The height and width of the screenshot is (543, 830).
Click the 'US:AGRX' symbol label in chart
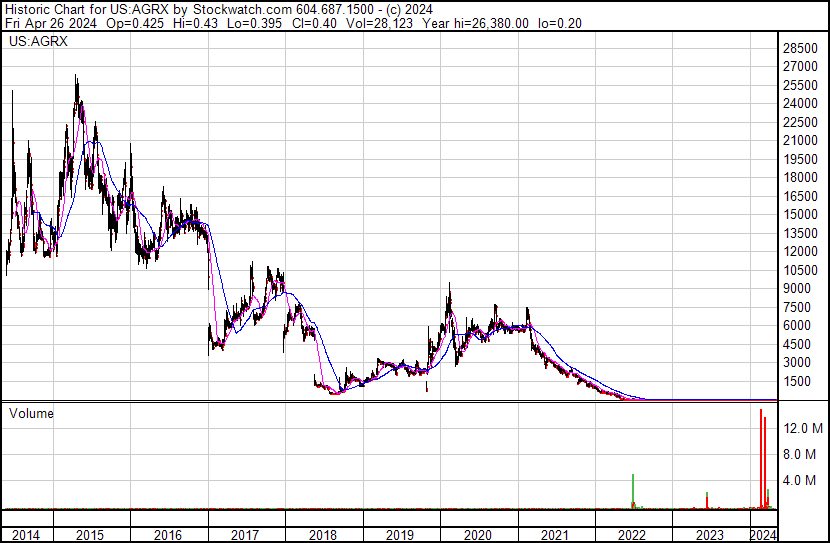point(38,41)
